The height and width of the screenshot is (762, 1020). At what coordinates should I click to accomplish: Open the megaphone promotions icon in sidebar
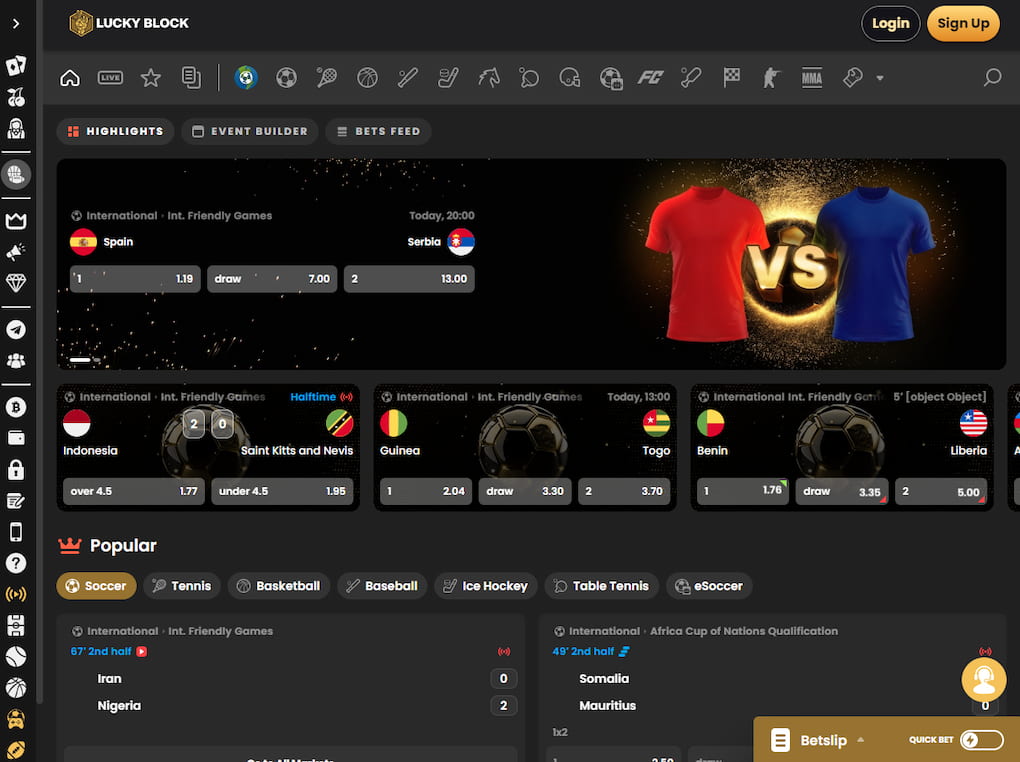tap(16, 252)
